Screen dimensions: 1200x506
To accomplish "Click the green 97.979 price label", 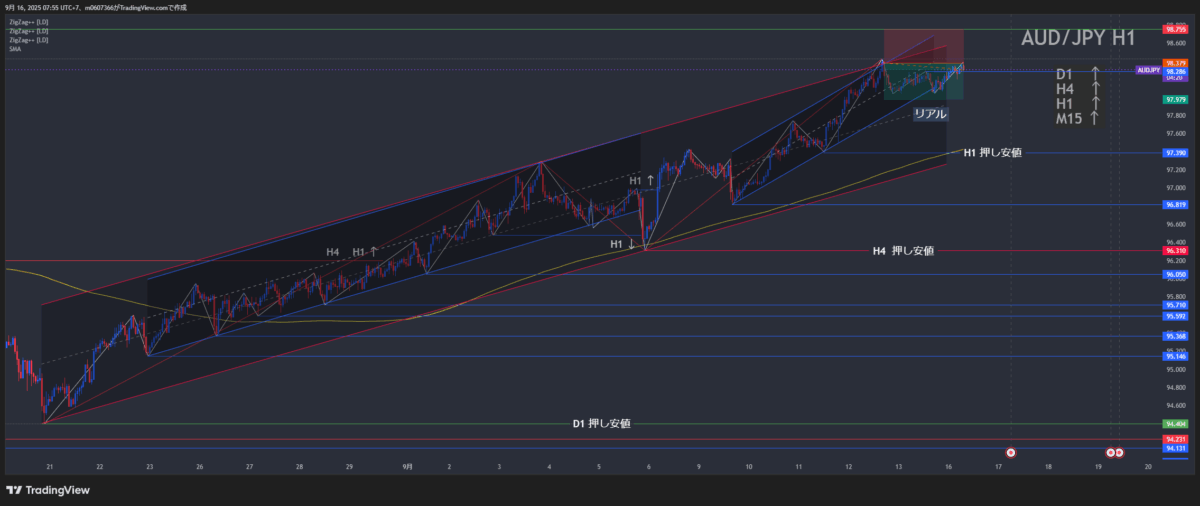I will click(x=1175, y=100).
